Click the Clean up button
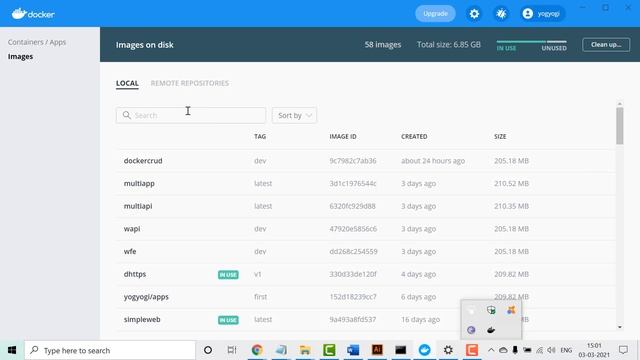 [606, 44]
